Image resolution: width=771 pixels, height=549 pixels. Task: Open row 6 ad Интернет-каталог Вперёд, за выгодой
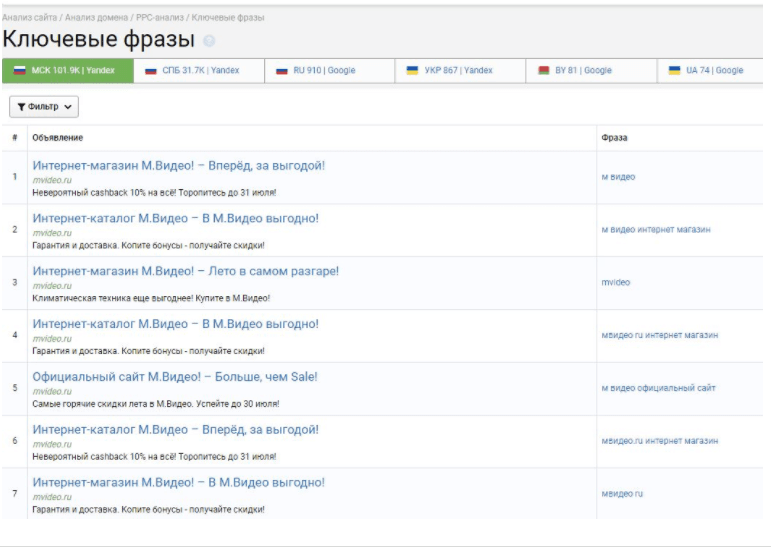pyautogui.click(x=176, y=430)
